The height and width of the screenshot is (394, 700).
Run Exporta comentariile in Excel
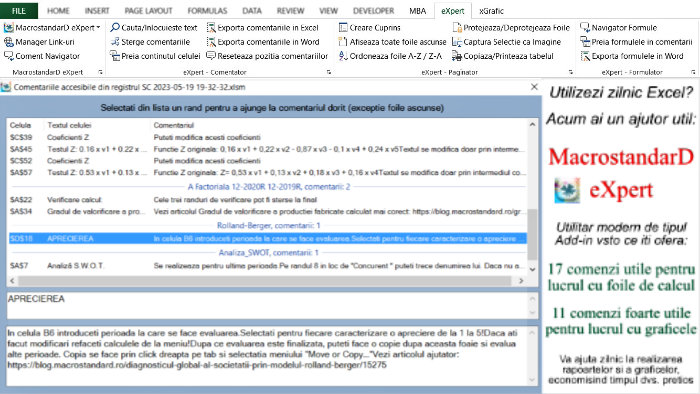262,28
